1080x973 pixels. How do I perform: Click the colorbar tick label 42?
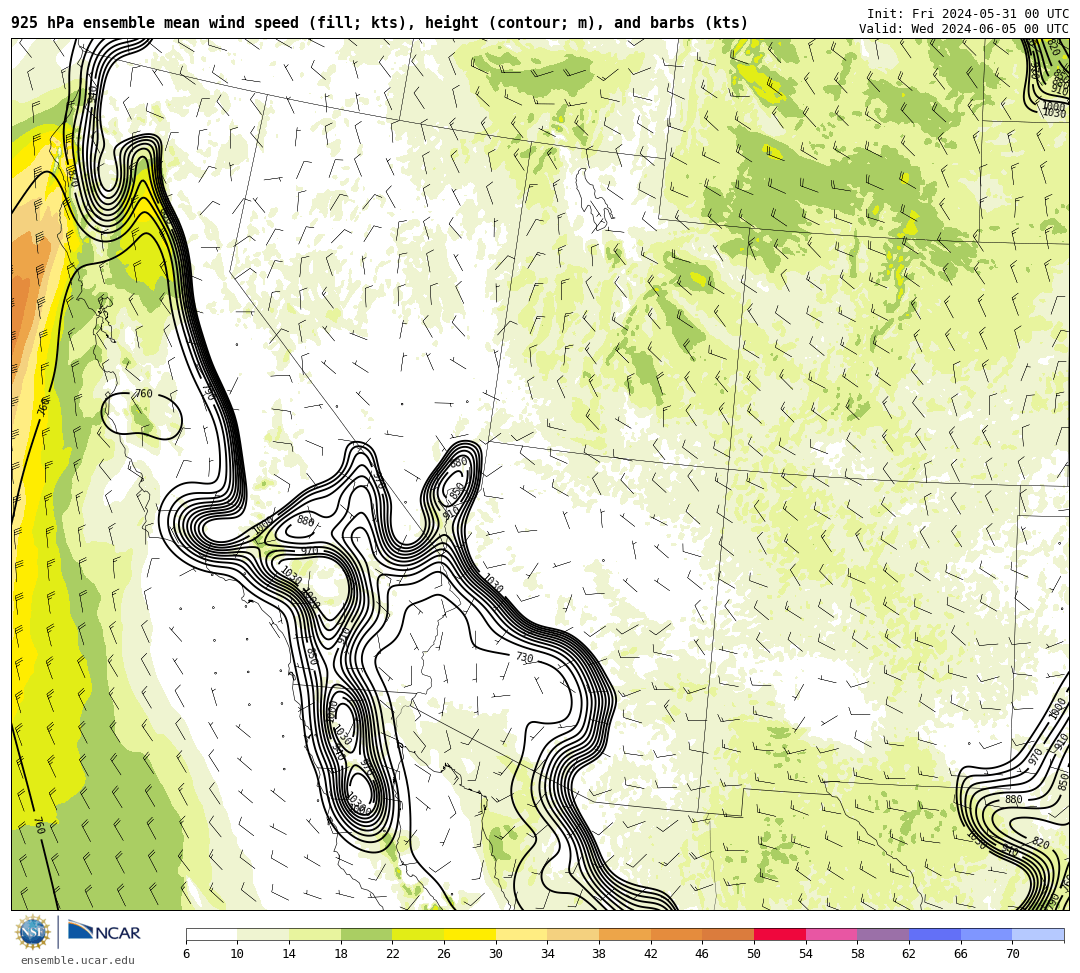[x=651, y=954]
